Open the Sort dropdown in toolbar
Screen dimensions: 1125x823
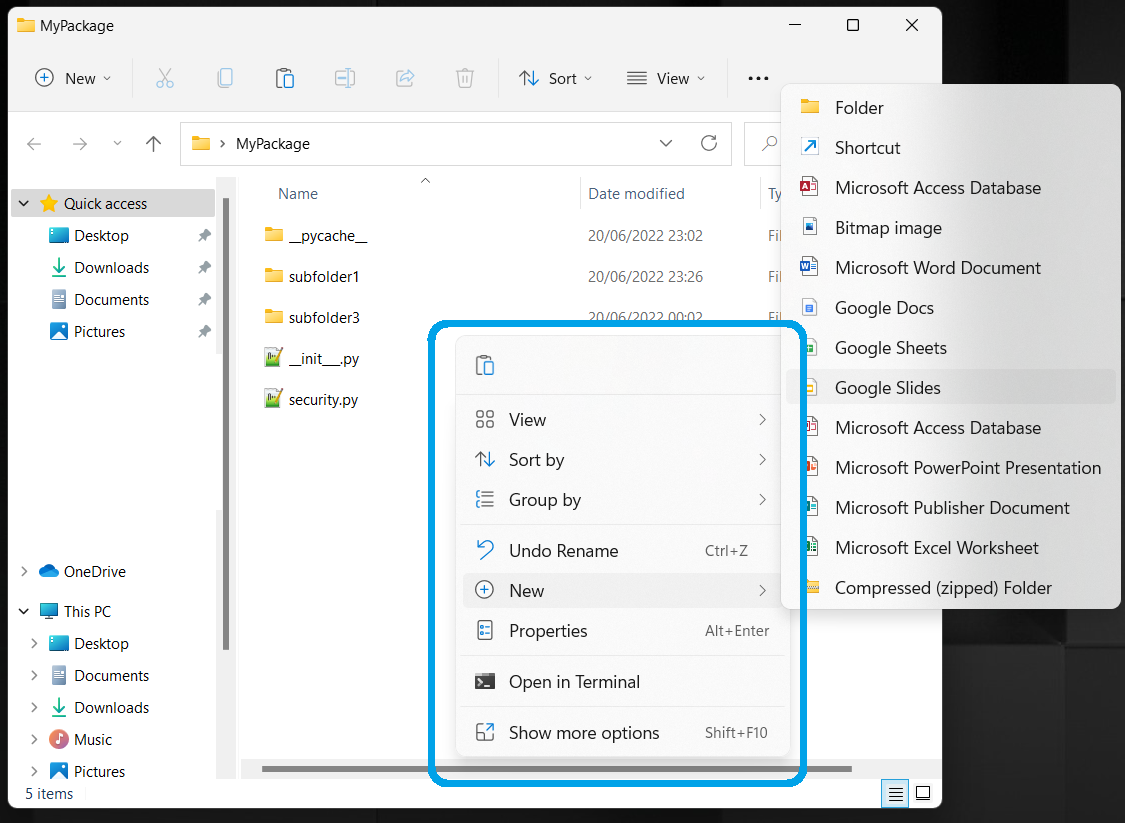pos(556,78)
